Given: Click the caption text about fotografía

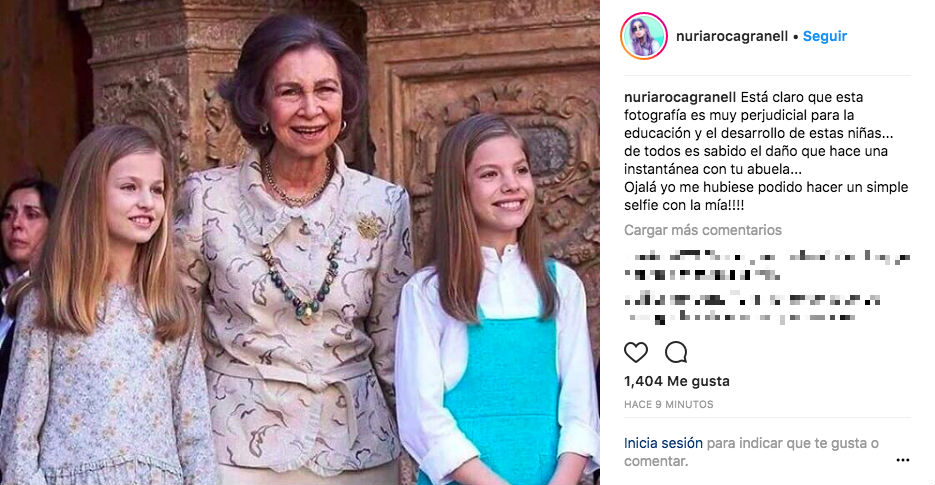Looking at the screenshot, I should click(766, 151).
